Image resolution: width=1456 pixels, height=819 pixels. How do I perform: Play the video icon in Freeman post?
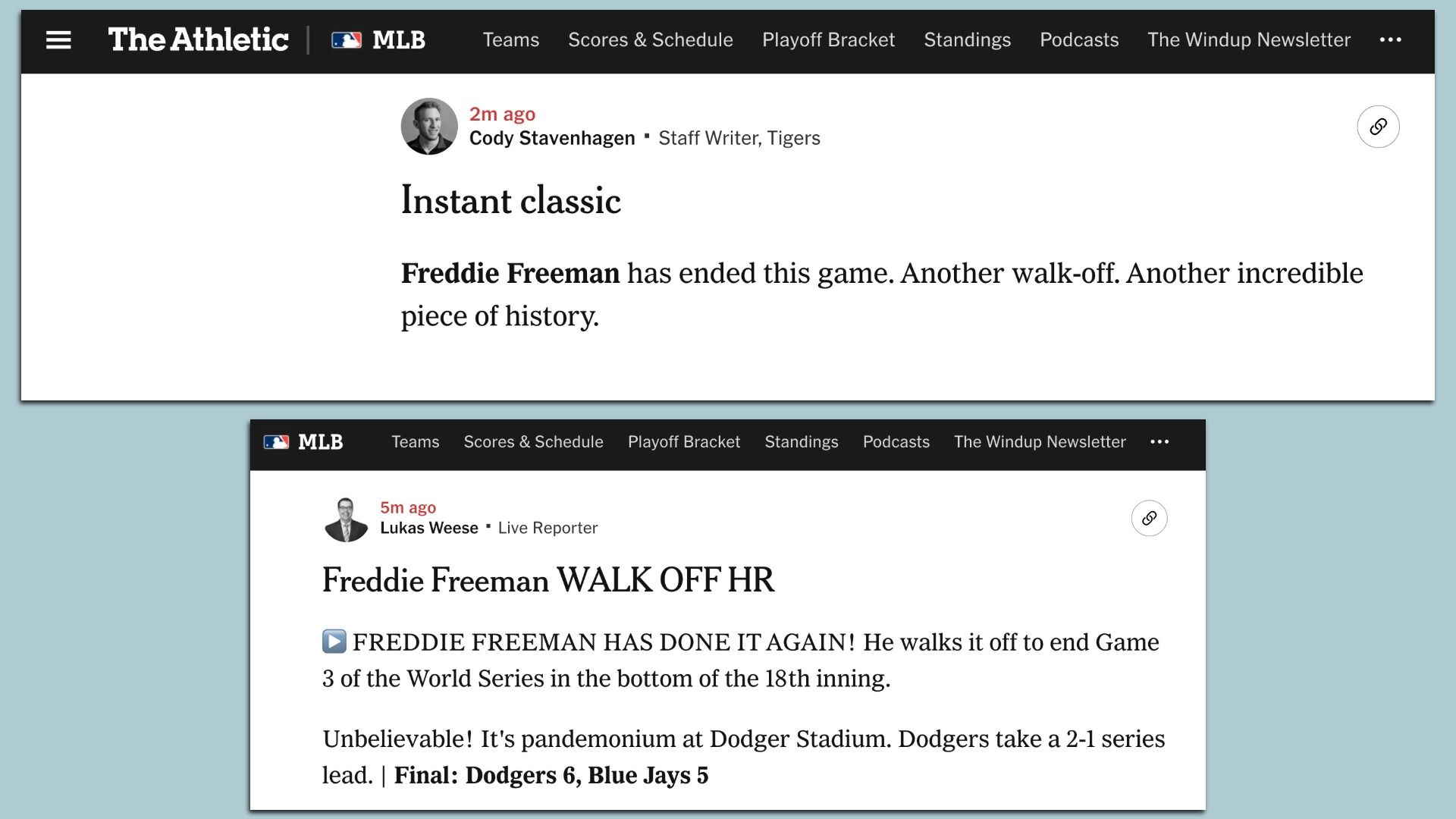334,642
